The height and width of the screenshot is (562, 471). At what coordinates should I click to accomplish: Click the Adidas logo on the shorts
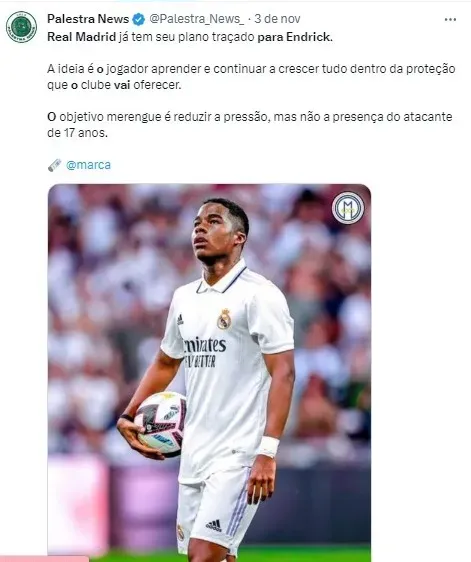(x=214, y=526)
